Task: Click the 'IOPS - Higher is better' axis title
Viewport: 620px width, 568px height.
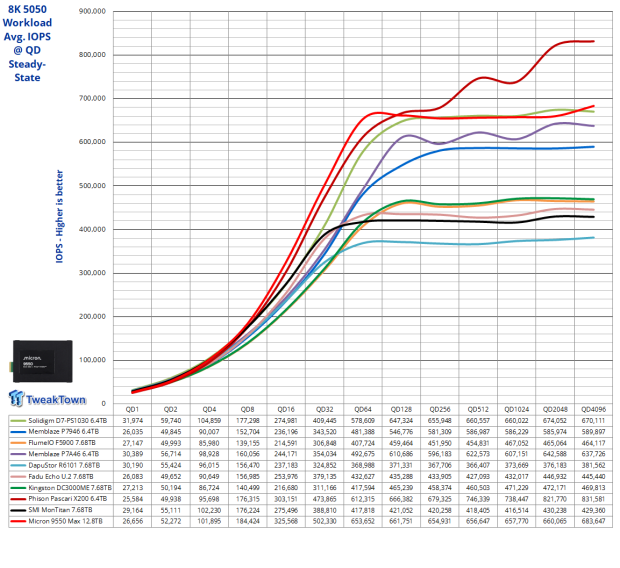Action: coord(59,216)
